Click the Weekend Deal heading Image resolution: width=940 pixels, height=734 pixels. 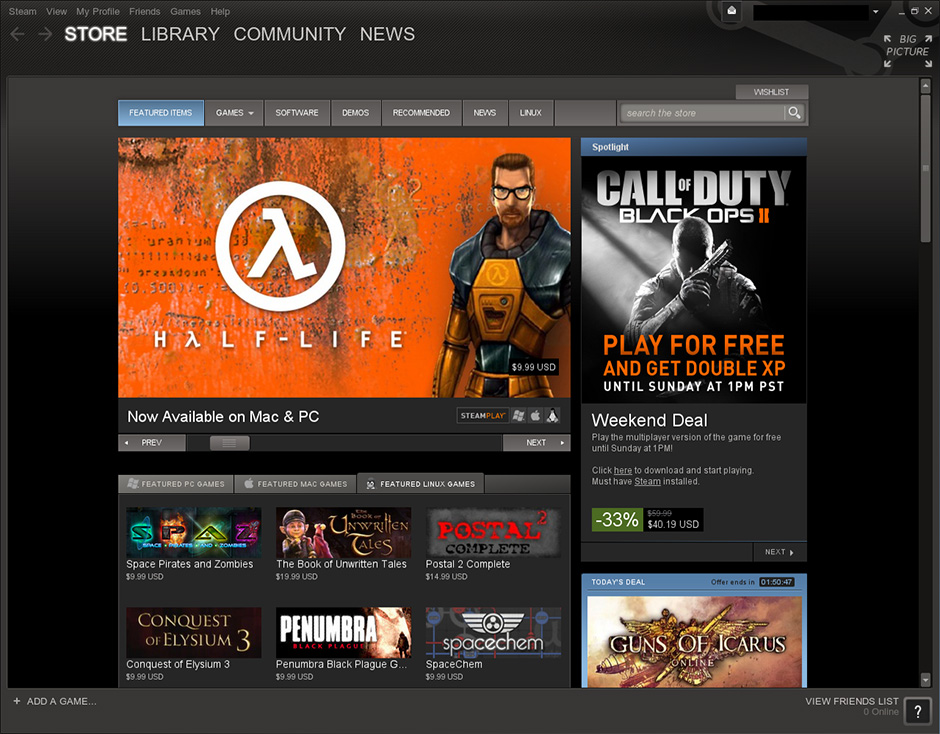pyautogui.click(x=649, y=420)
